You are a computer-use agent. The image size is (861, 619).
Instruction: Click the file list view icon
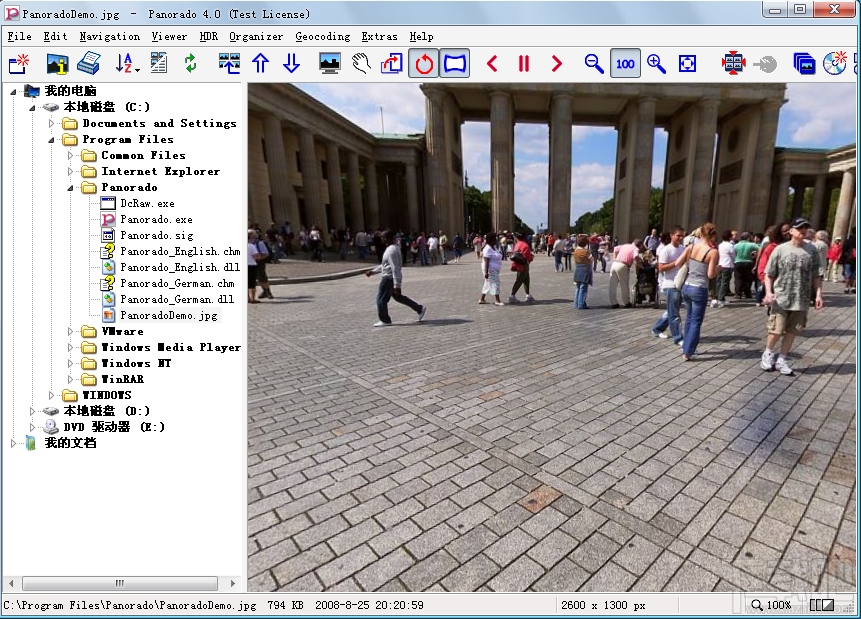point(159,64)
